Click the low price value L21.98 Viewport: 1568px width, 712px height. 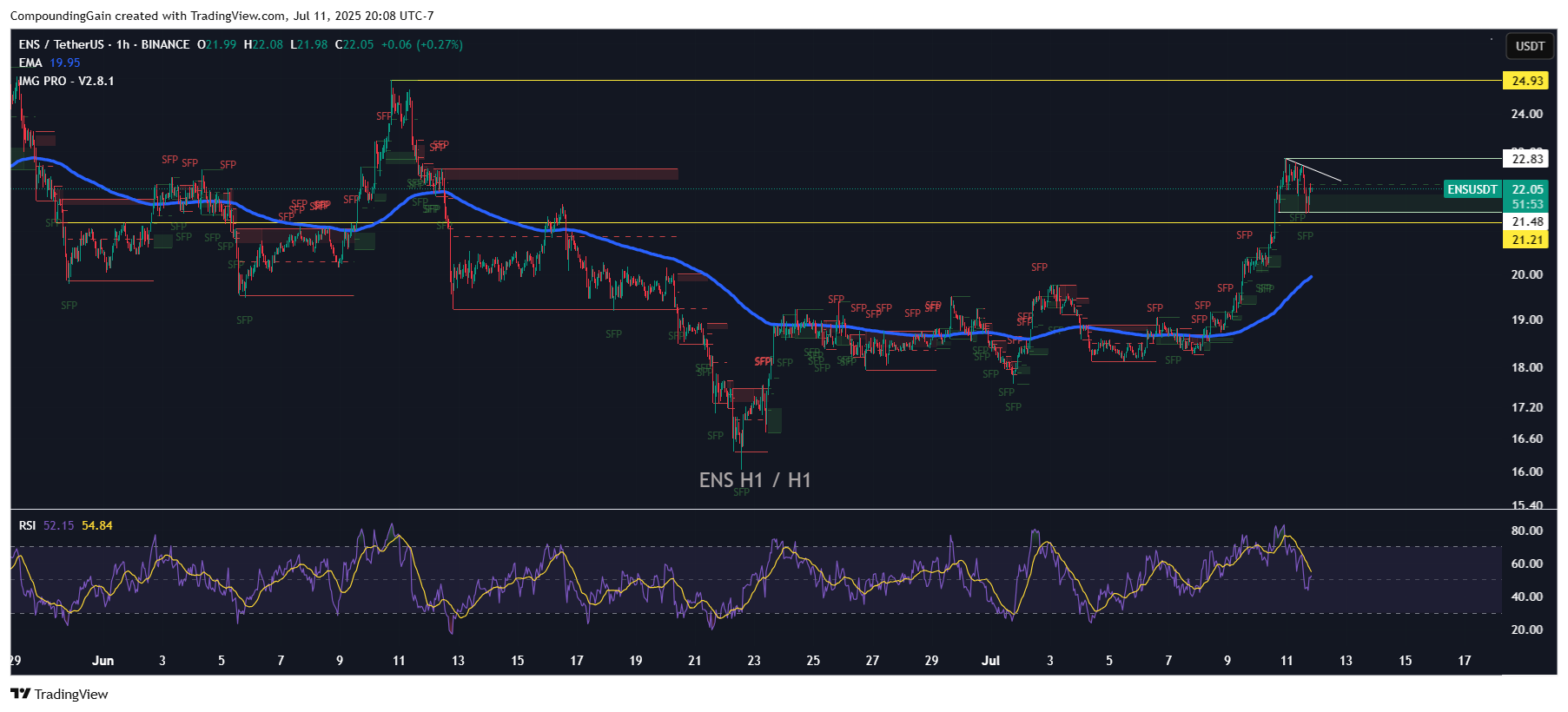(309, 44)
